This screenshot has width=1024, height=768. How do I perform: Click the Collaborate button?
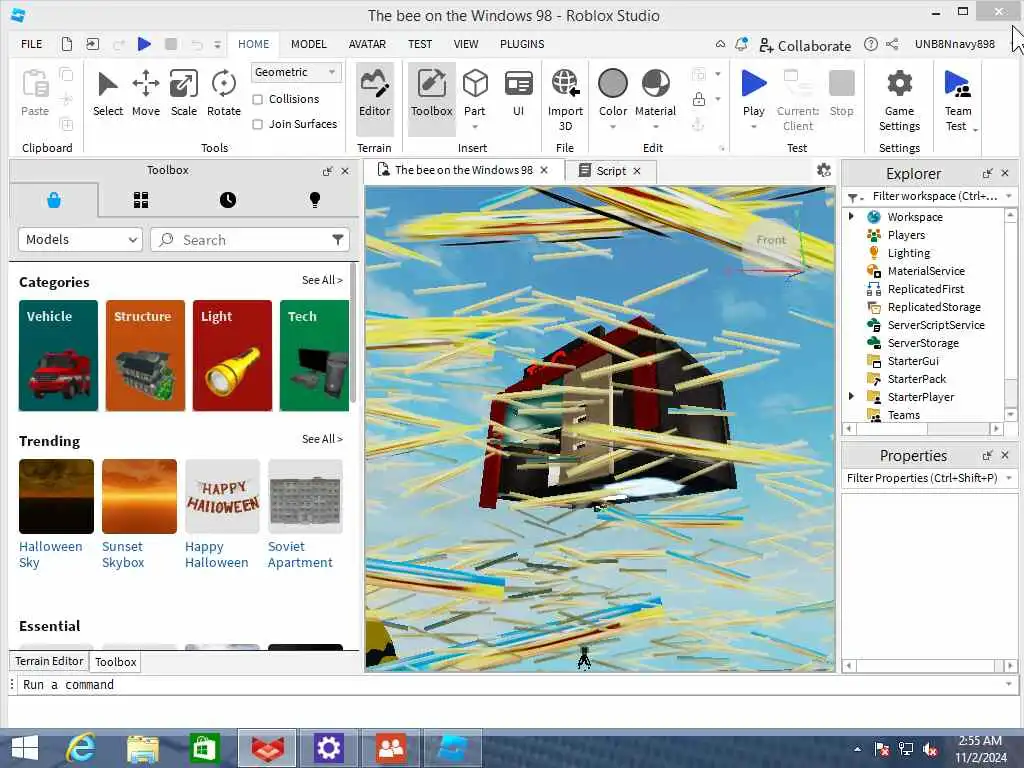[805, 45]
